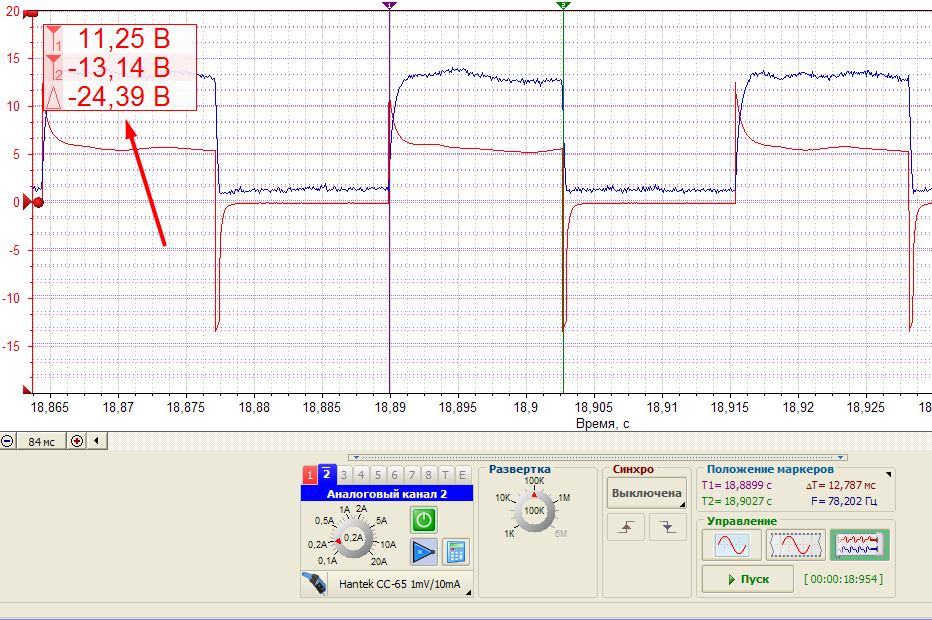Click the T1= 18,8899 с readout

pyautogui.click(x=736, y=485)
